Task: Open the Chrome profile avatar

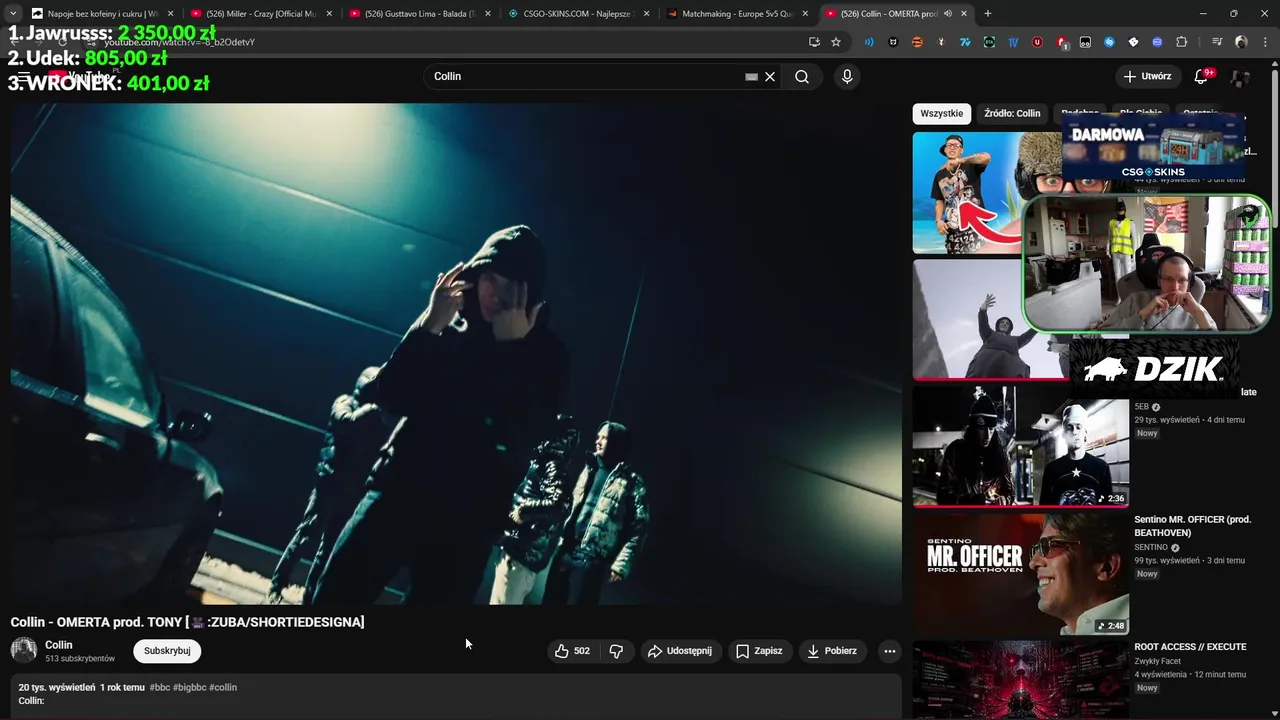Action: pos(1241,42)
